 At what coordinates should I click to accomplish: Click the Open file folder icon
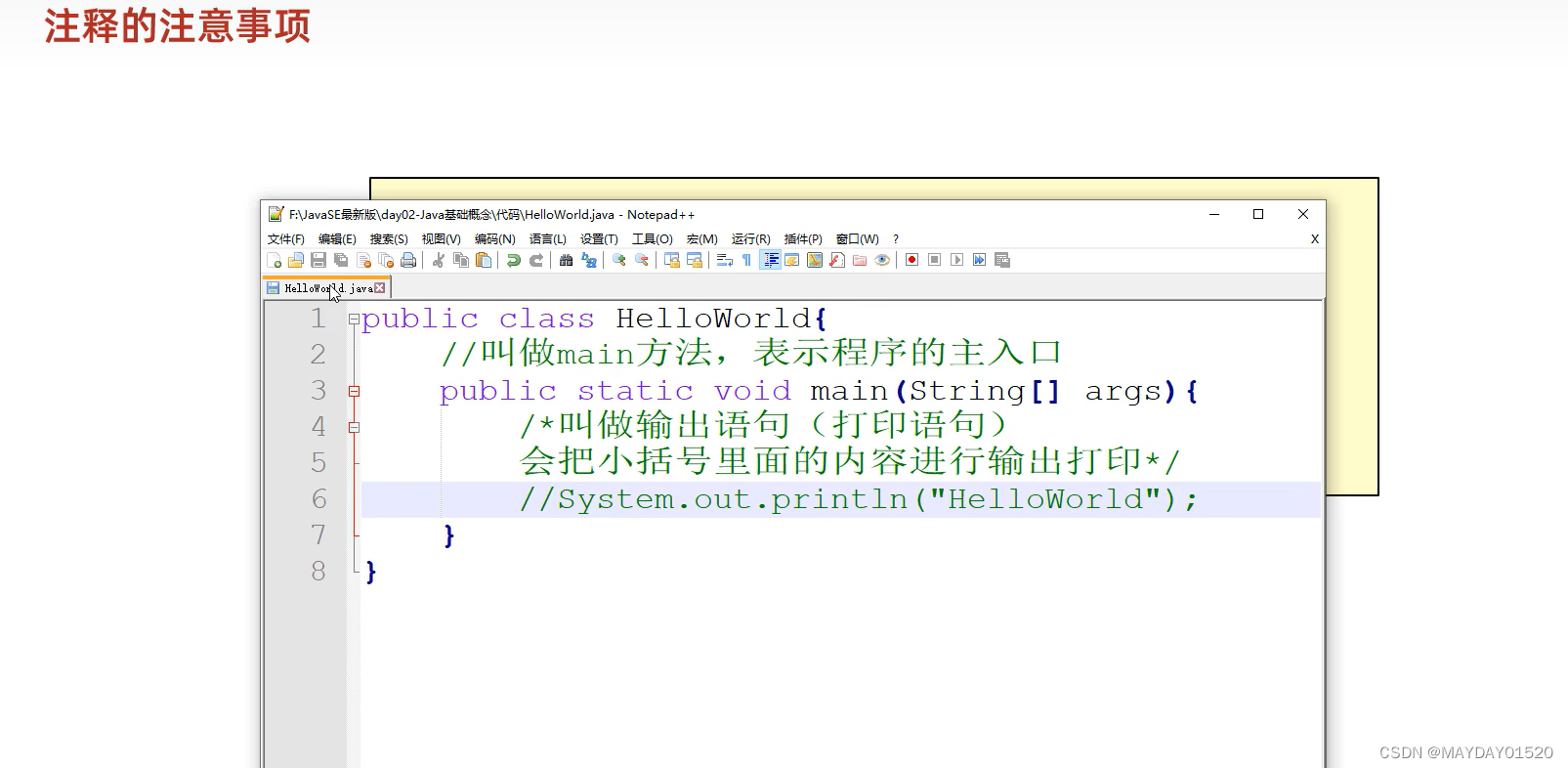(x=296, y=260)
